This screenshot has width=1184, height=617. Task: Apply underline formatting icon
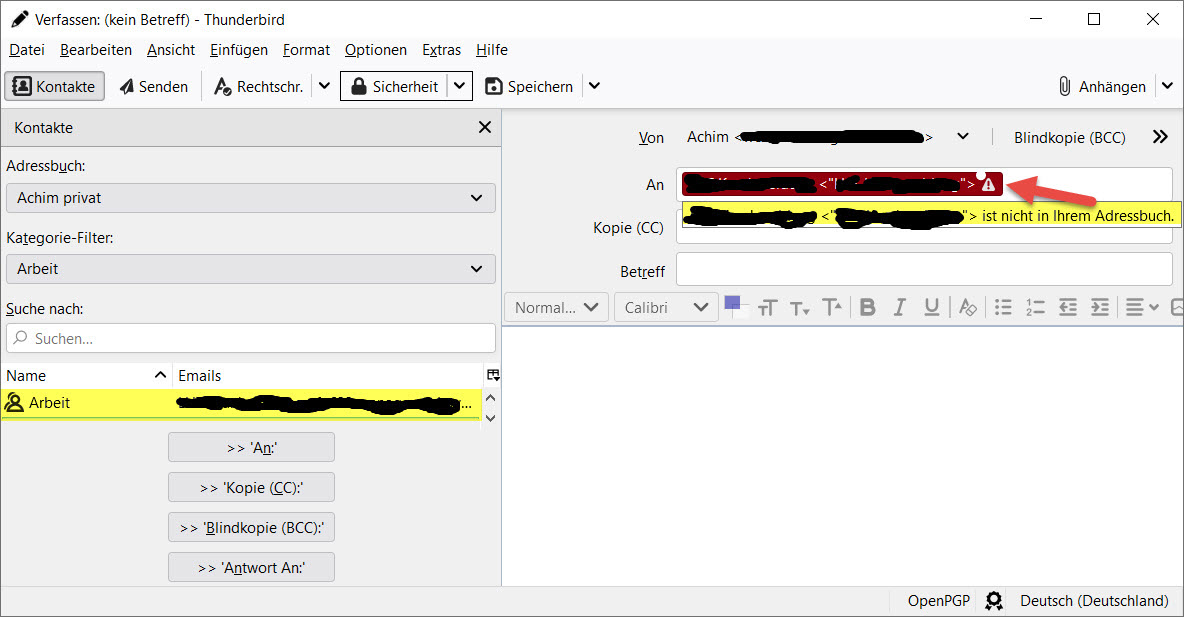click(x=932, y=307)
